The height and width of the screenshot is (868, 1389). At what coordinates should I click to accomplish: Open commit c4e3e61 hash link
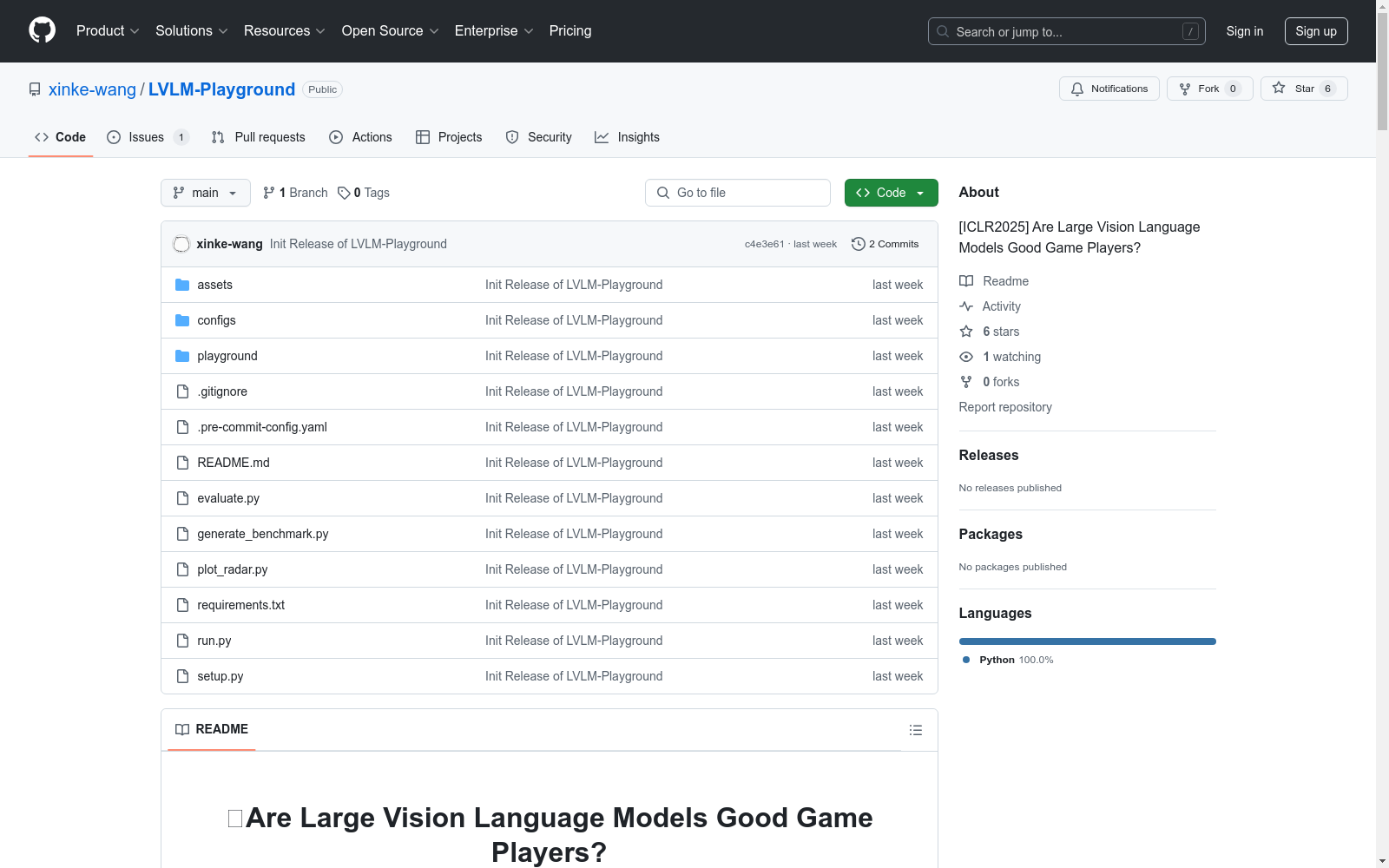[x=764, y=244]
